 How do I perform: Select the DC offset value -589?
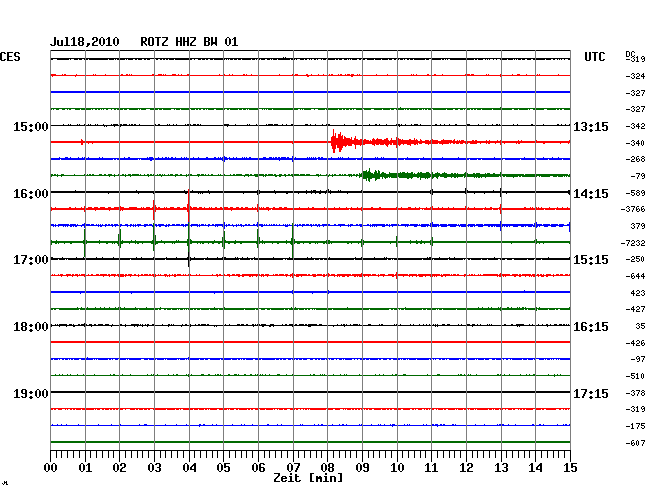click(635, 193)
